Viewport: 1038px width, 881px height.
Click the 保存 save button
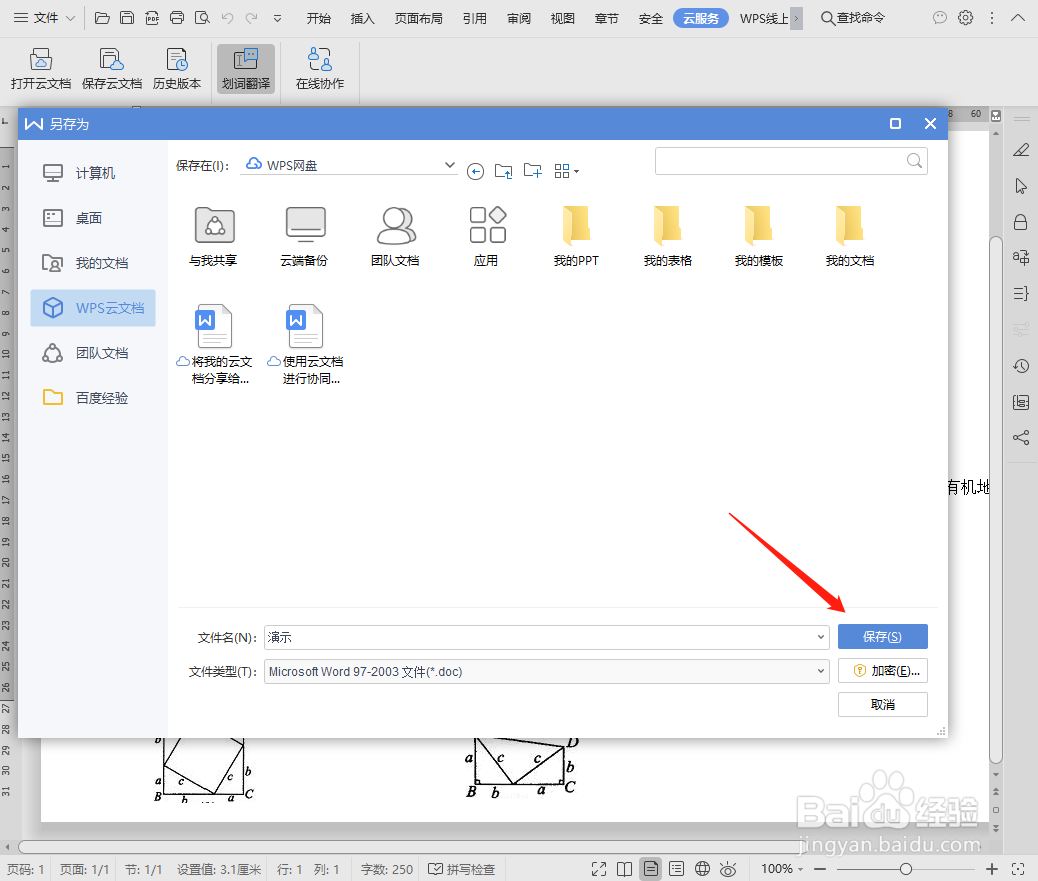(x=882, y=636)
